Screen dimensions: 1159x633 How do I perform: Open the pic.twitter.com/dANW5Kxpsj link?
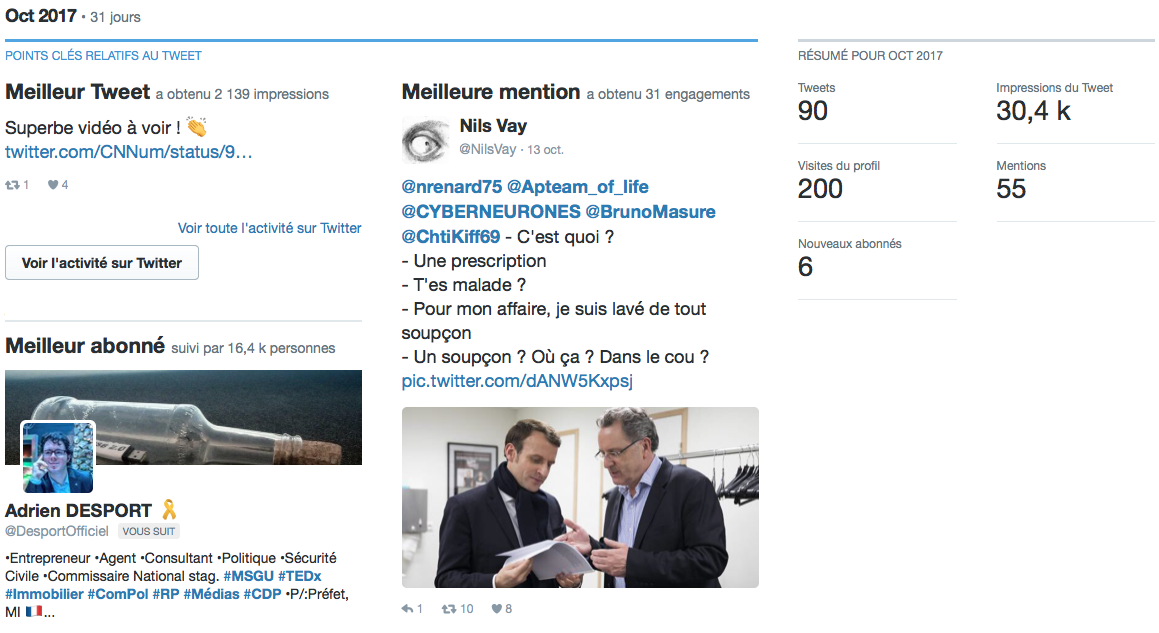pos(517,381)
